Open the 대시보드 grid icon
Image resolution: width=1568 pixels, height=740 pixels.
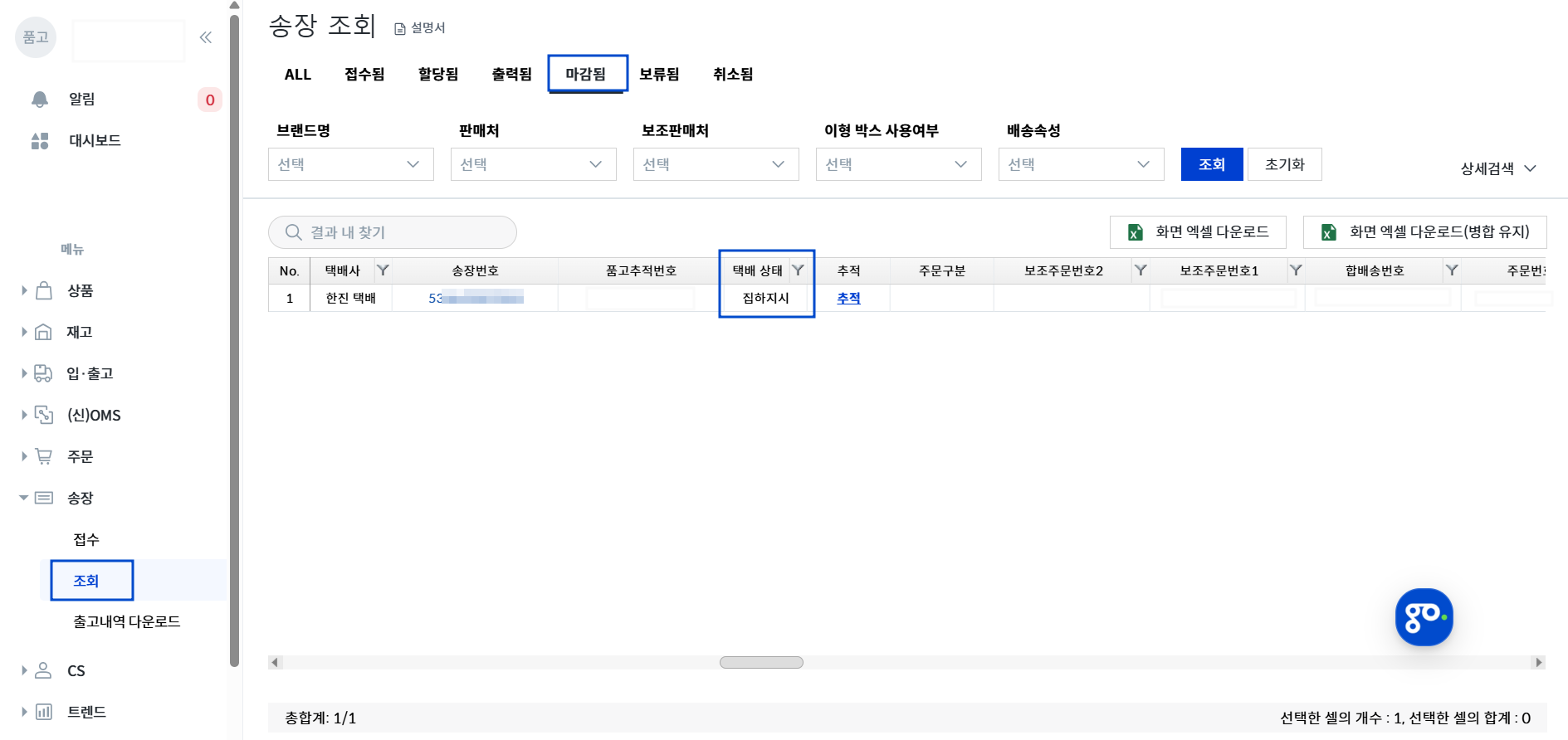coord(39,140)
